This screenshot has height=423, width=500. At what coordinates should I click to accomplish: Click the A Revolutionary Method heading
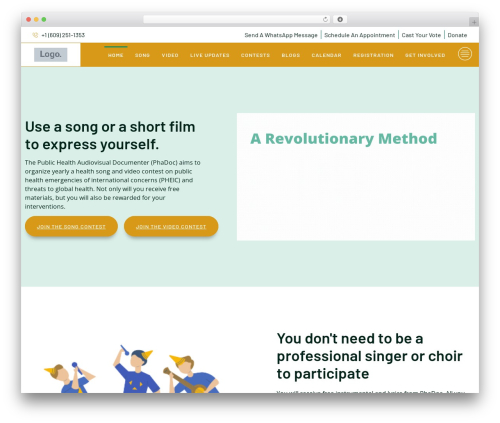[x=343, y=139]
